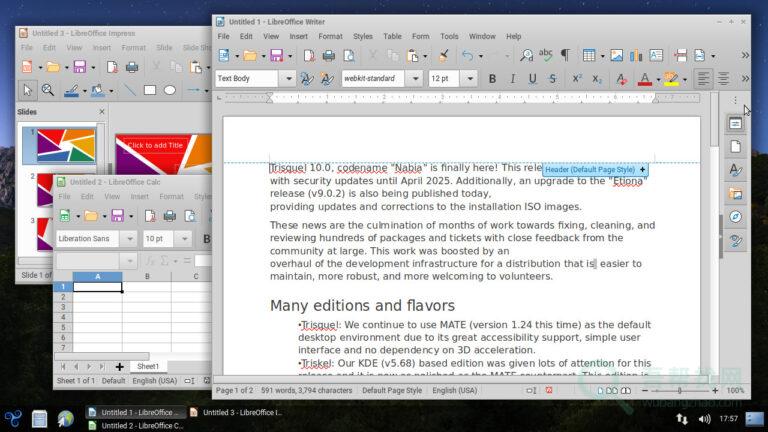Open the Table menu in Writer
This screenshot has width=768, height=432.
(x=392, y=36)
